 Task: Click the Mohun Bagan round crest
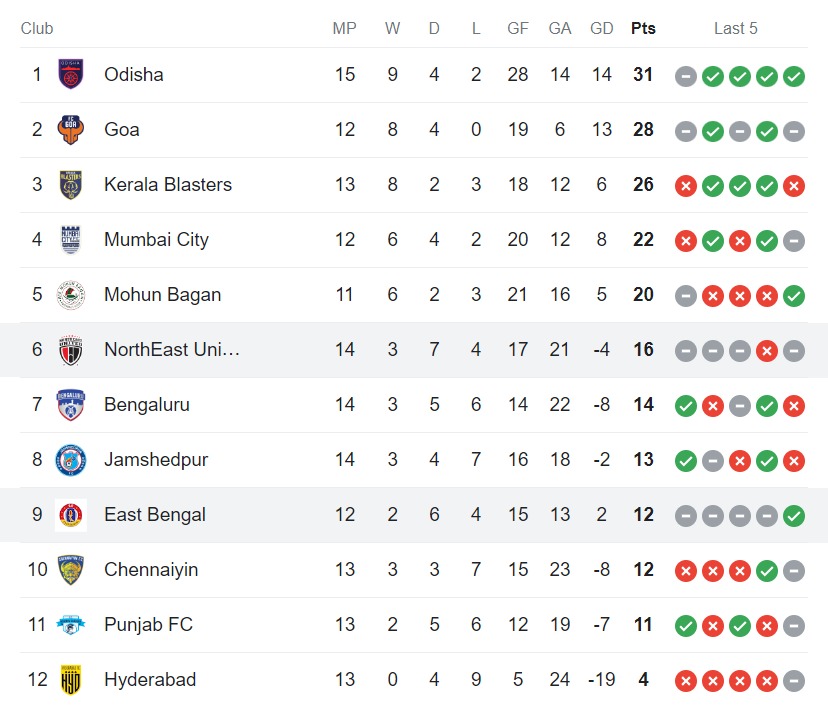pos(70,295)
